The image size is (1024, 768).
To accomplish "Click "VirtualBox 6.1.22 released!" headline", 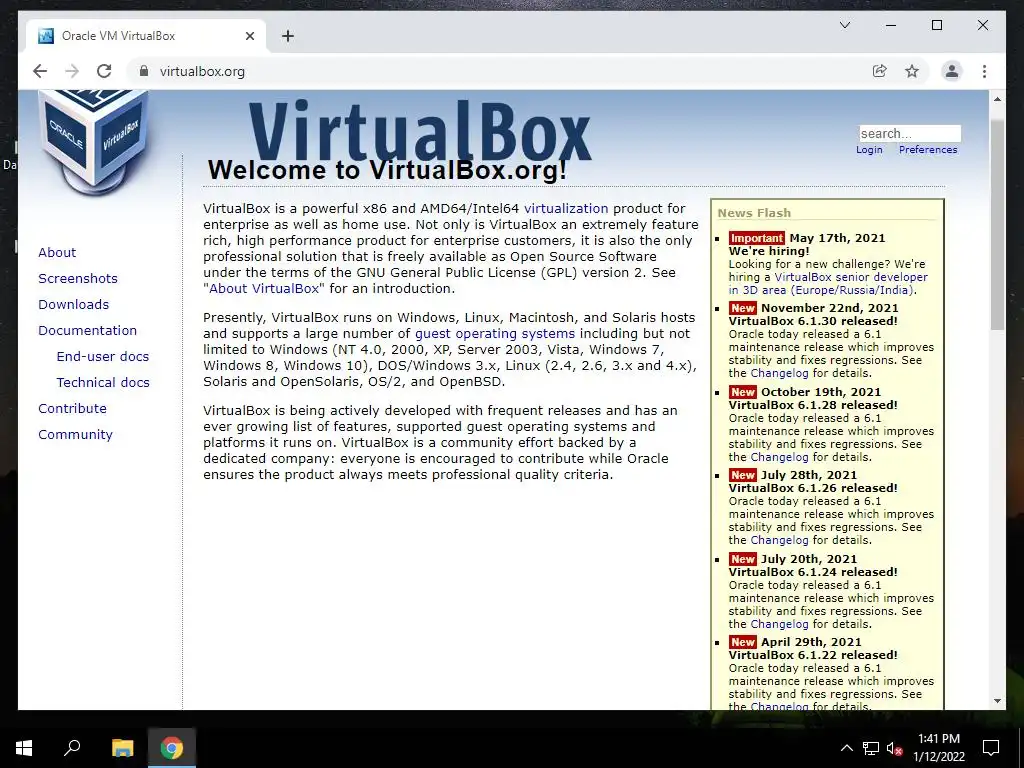I will click(813, 655).
